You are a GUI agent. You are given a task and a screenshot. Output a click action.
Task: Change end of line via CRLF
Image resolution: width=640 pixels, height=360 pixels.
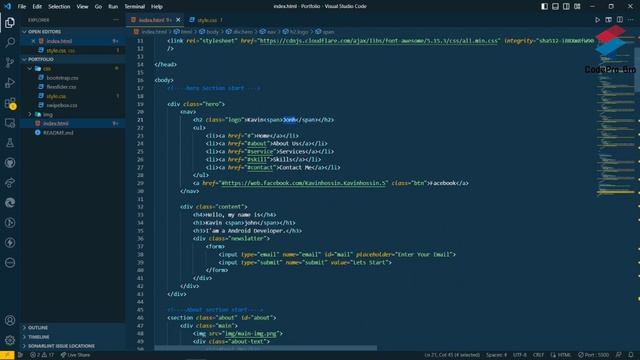[538, 355]
